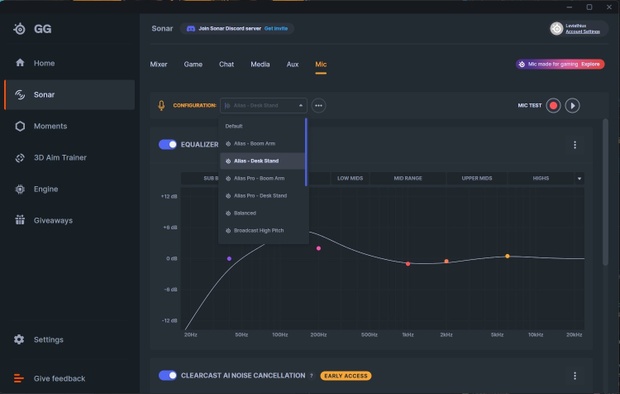The width and height of the screenshot is (620, 394).
Task: Click the microphone icon beside Configuration
Action: (161, 105)
